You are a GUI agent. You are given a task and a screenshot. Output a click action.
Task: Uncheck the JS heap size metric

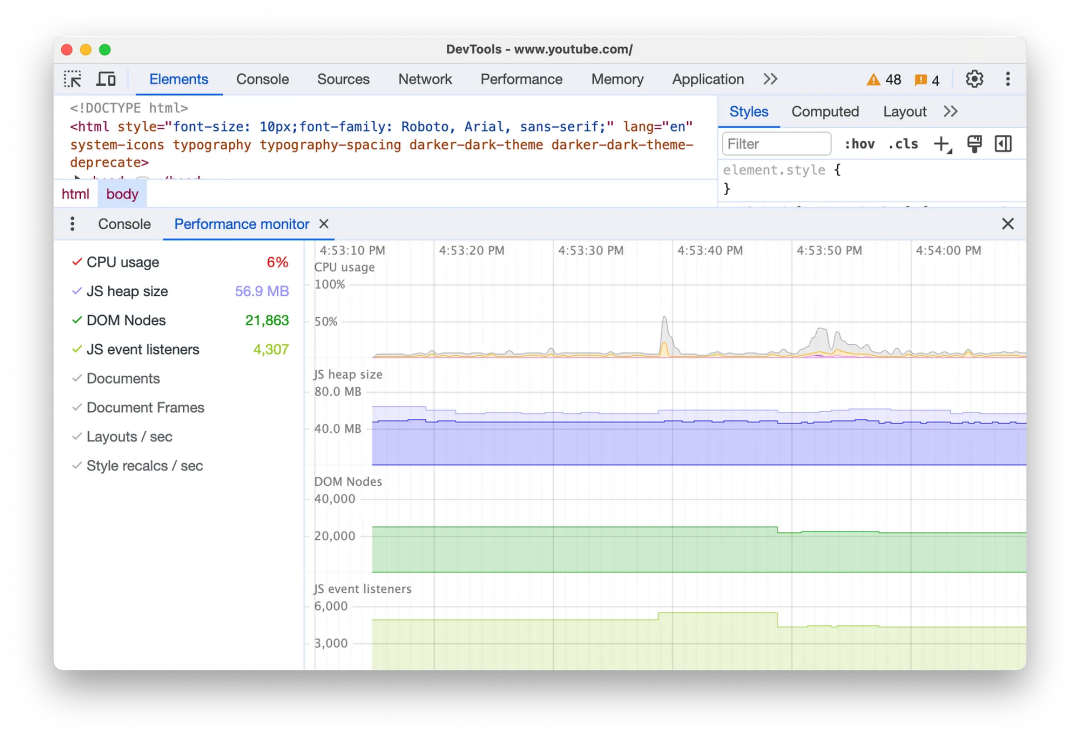click(x=77, y=291)
